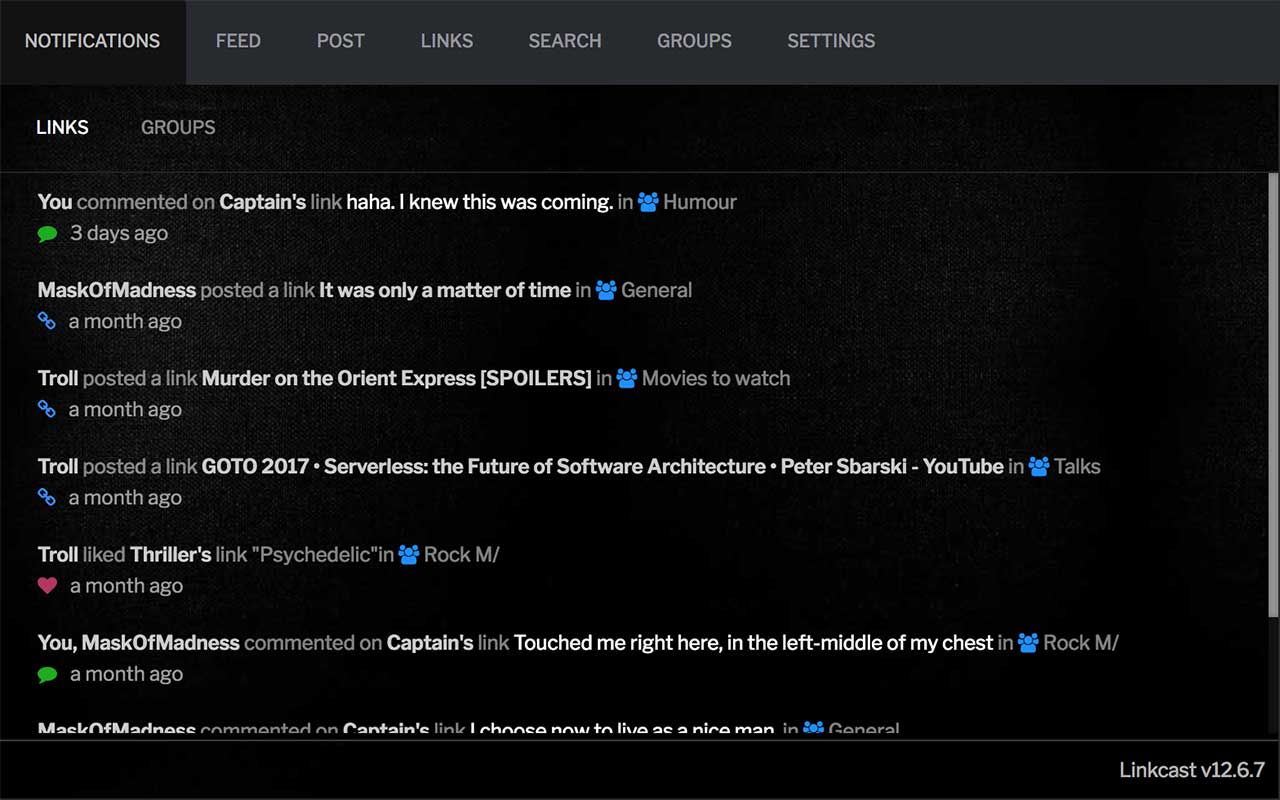Open the Links tab in top navigation
Screen dimensions: 1280x800
(x=447, y=41)
